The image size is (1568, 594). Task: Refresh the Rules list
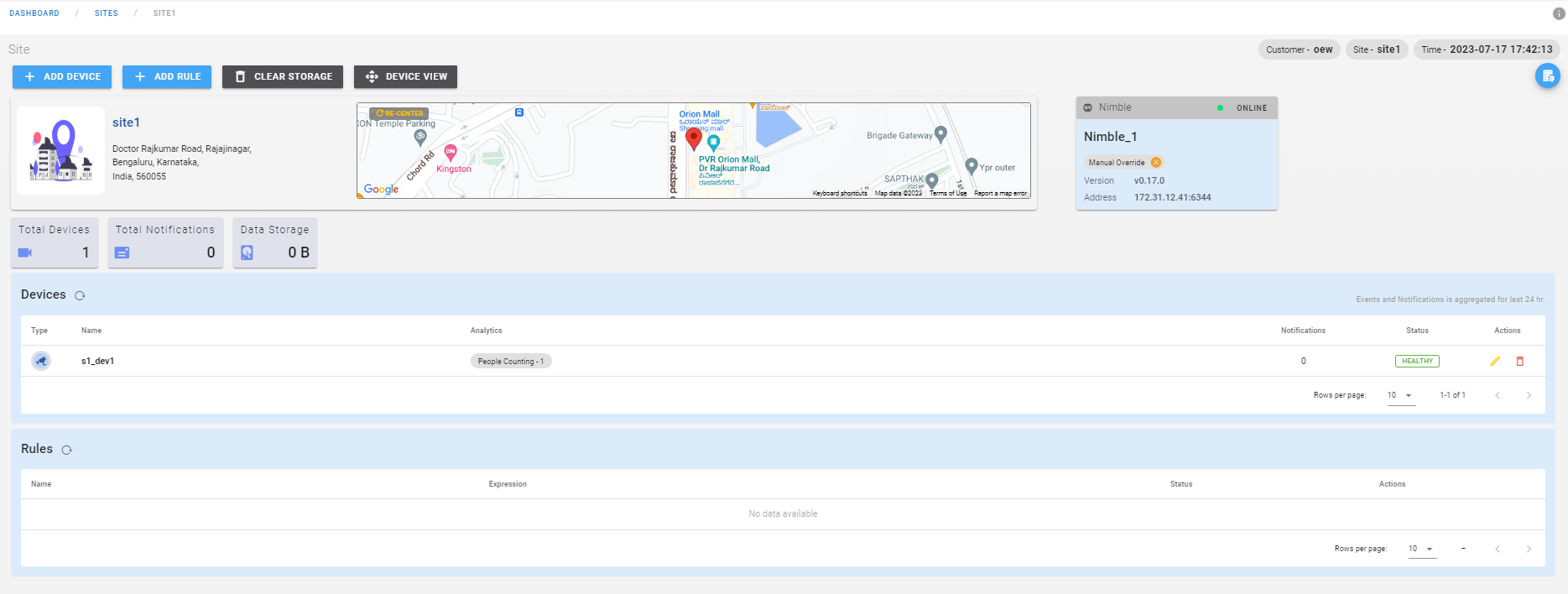coord(67,450)
